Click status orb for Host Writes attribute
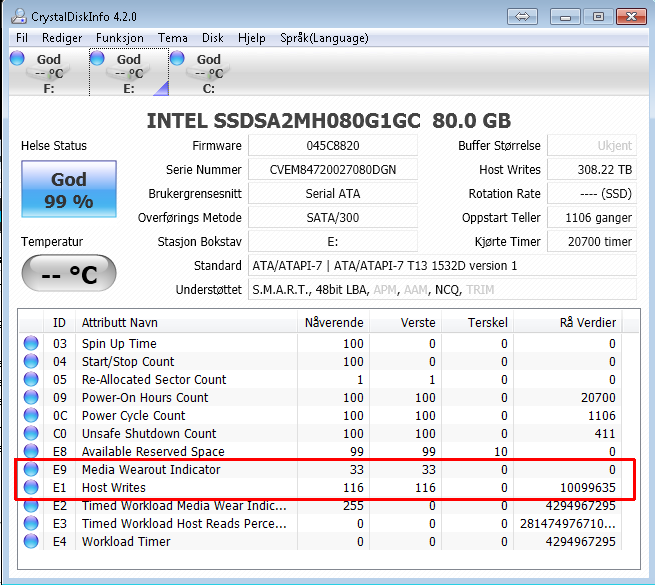 tap(31, 487)
